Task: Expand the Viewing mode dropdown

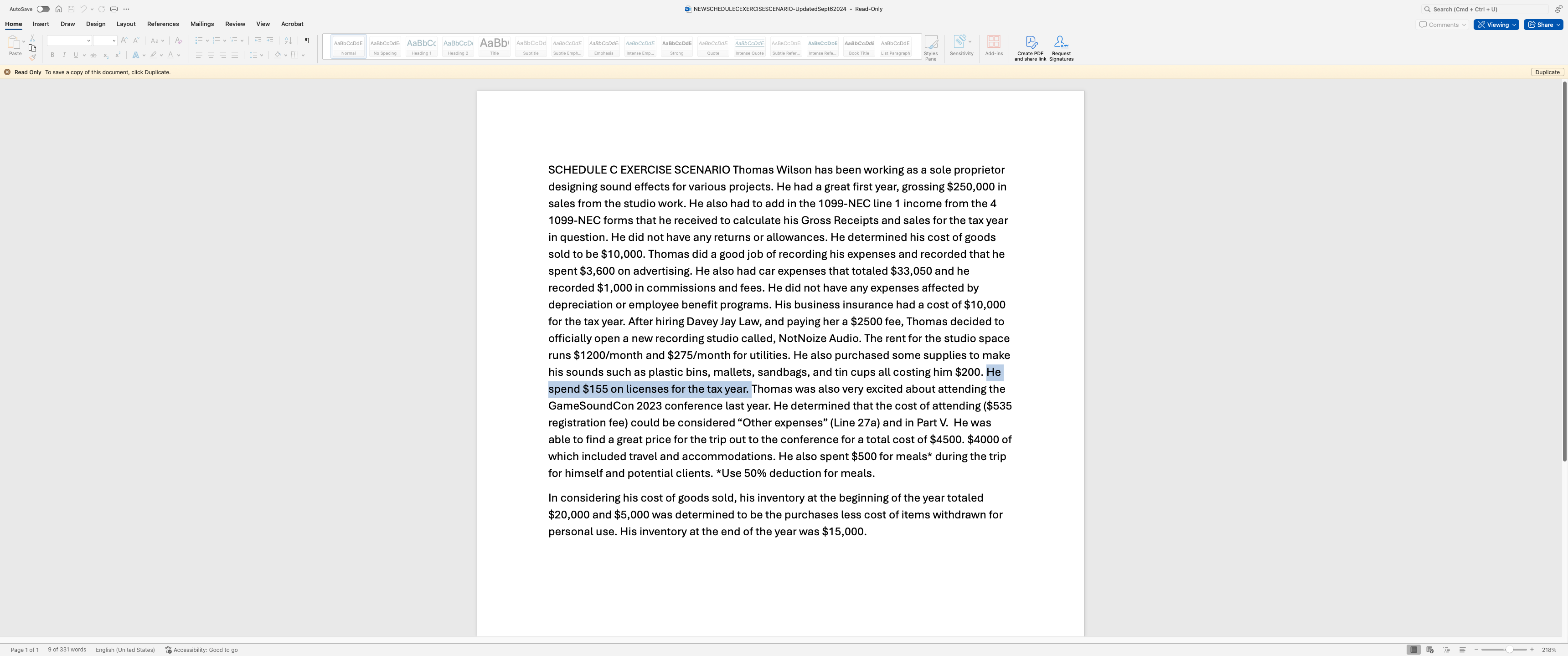Action: pos(1496,25)
